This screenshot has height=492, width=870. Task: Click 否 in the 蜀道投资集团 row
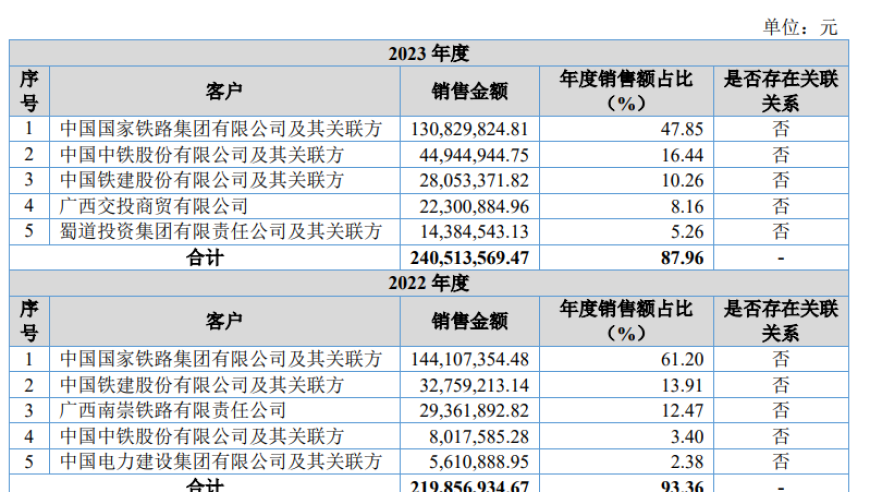pos(781,231)
